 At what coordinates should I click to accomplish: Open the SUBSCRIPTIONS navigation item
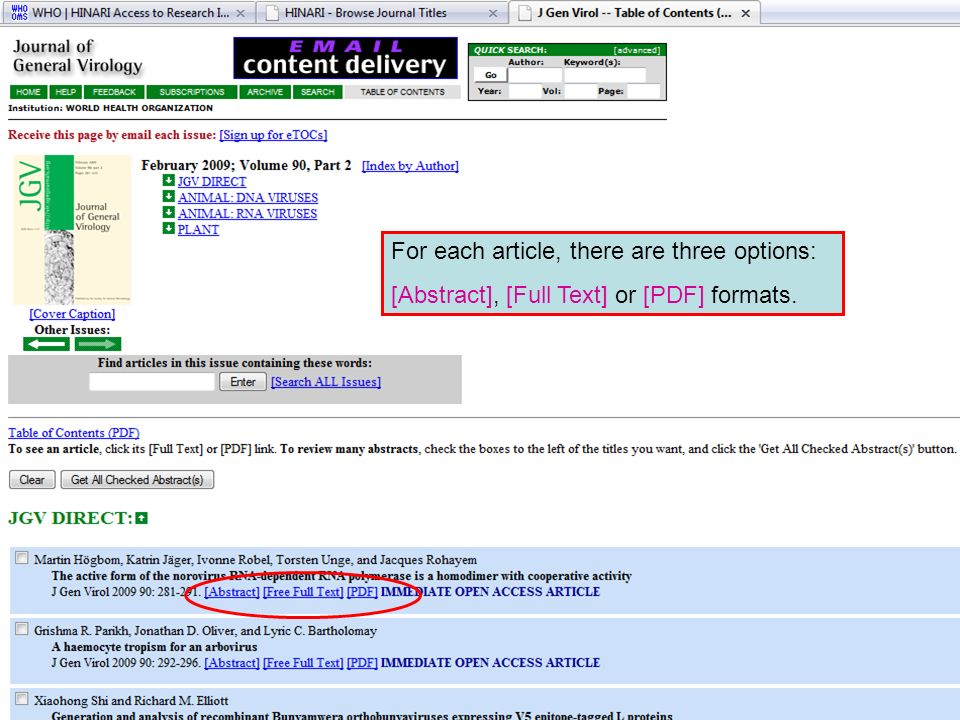[192, 92]
